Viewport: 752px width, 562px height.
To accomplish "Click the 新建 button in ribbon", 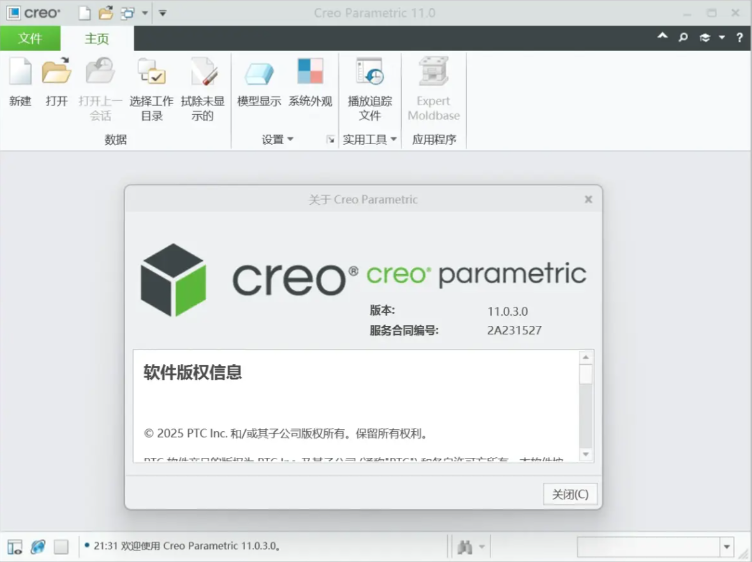I will (20, 82).
